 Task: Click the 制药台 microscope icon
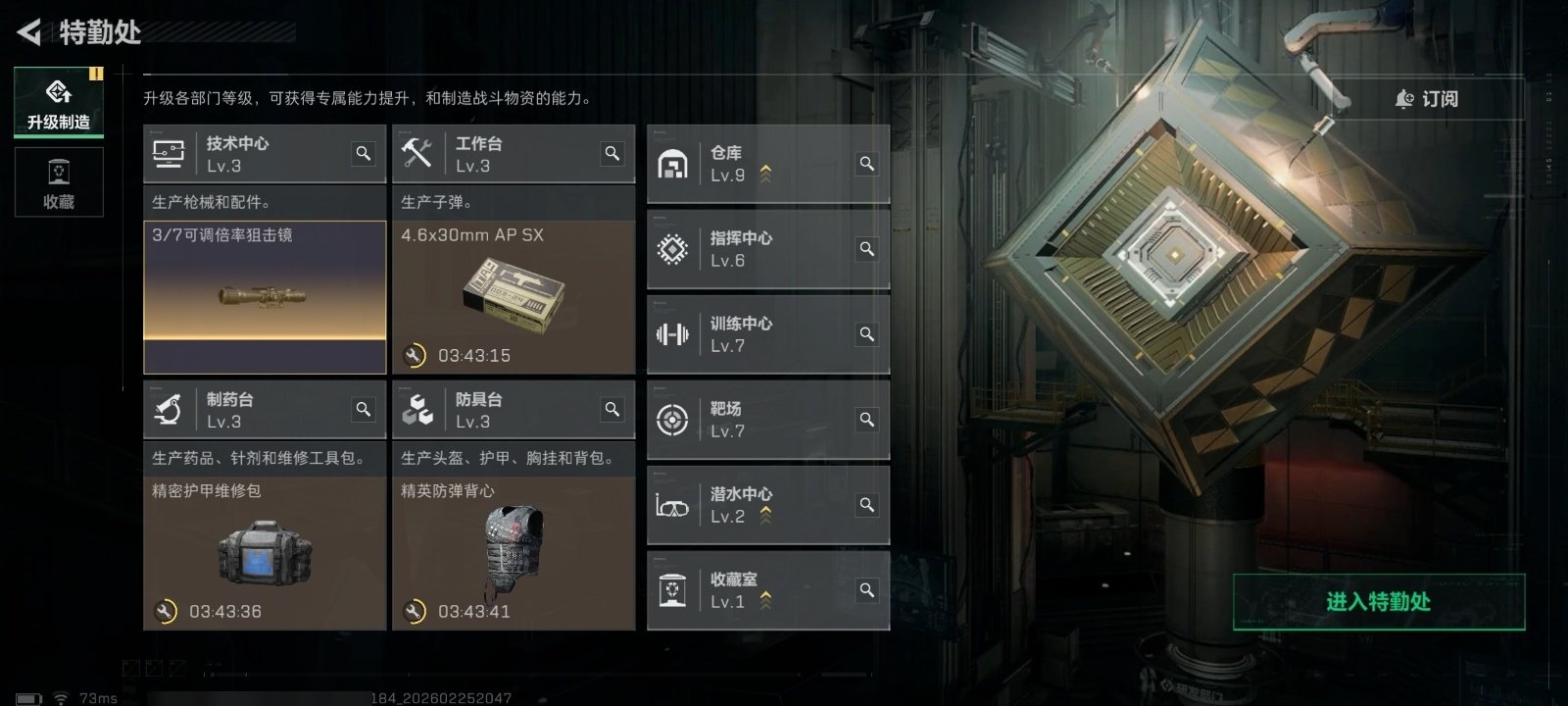(169, 410)
